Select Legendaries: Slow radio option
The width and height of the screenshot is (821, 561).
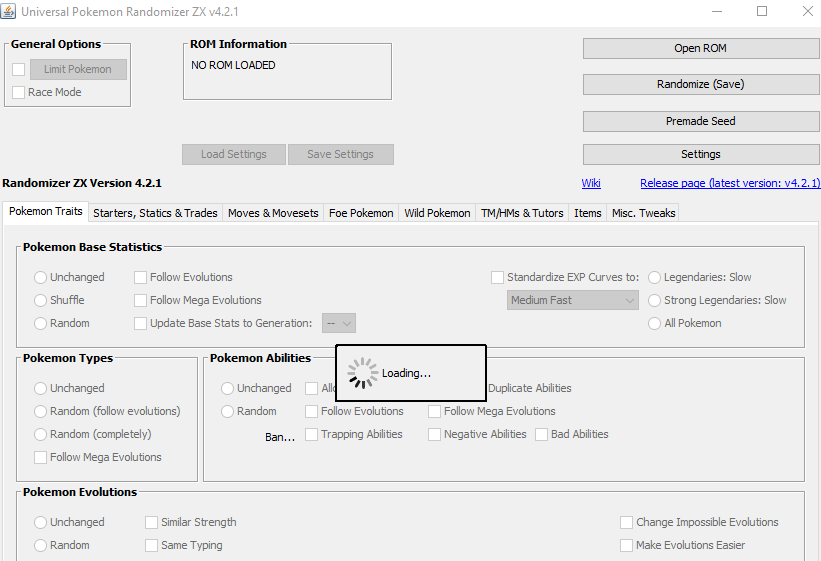[654, 277]
